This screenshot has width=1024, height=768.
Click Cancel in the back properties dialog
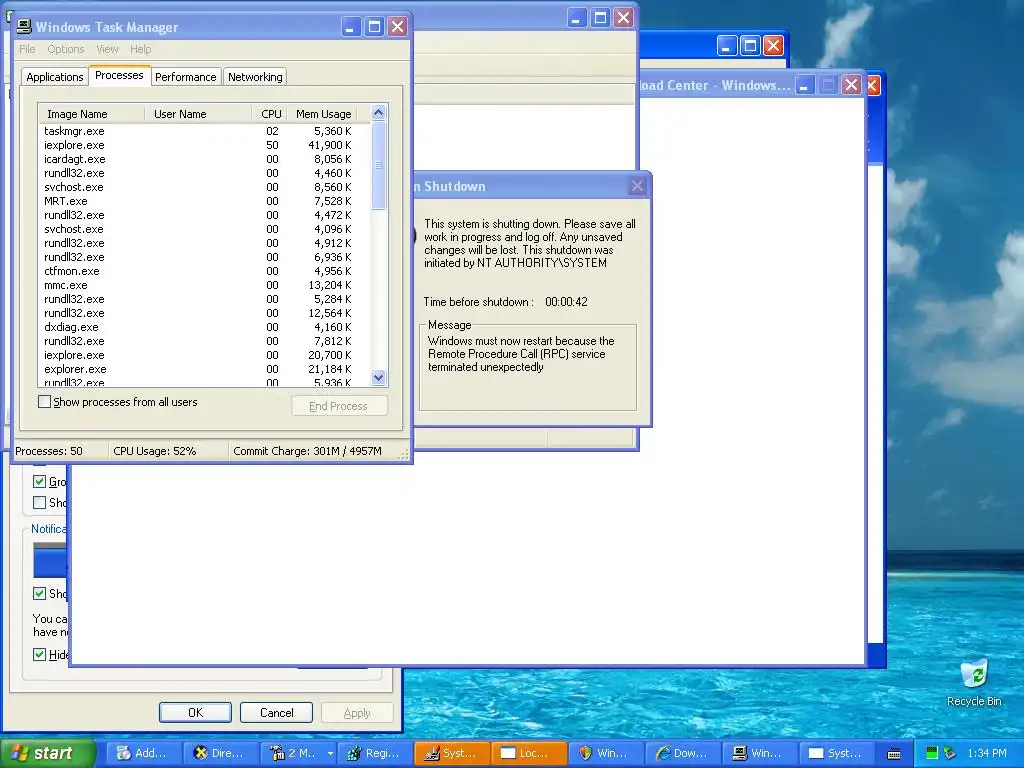276,712
